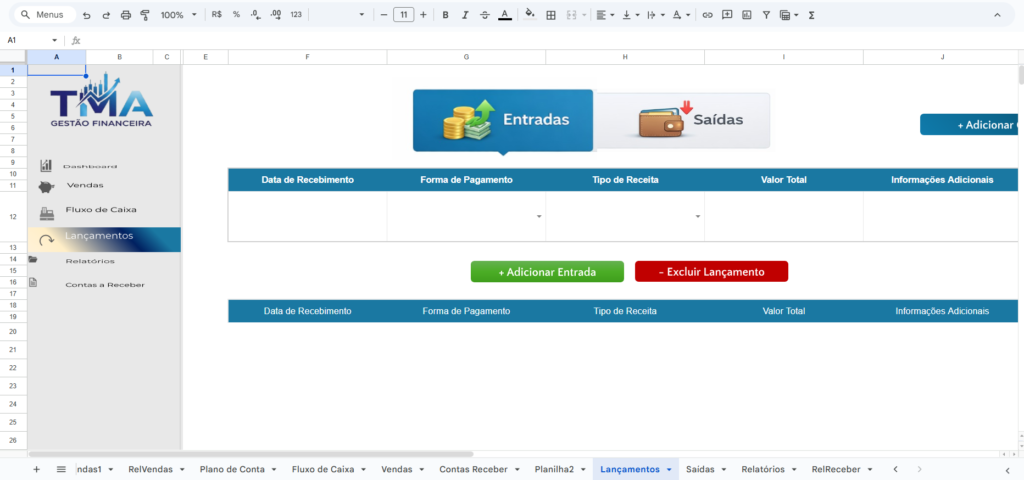Click the Data de Recebimento input cell
1024x480 pixels.
pos(307,216)
